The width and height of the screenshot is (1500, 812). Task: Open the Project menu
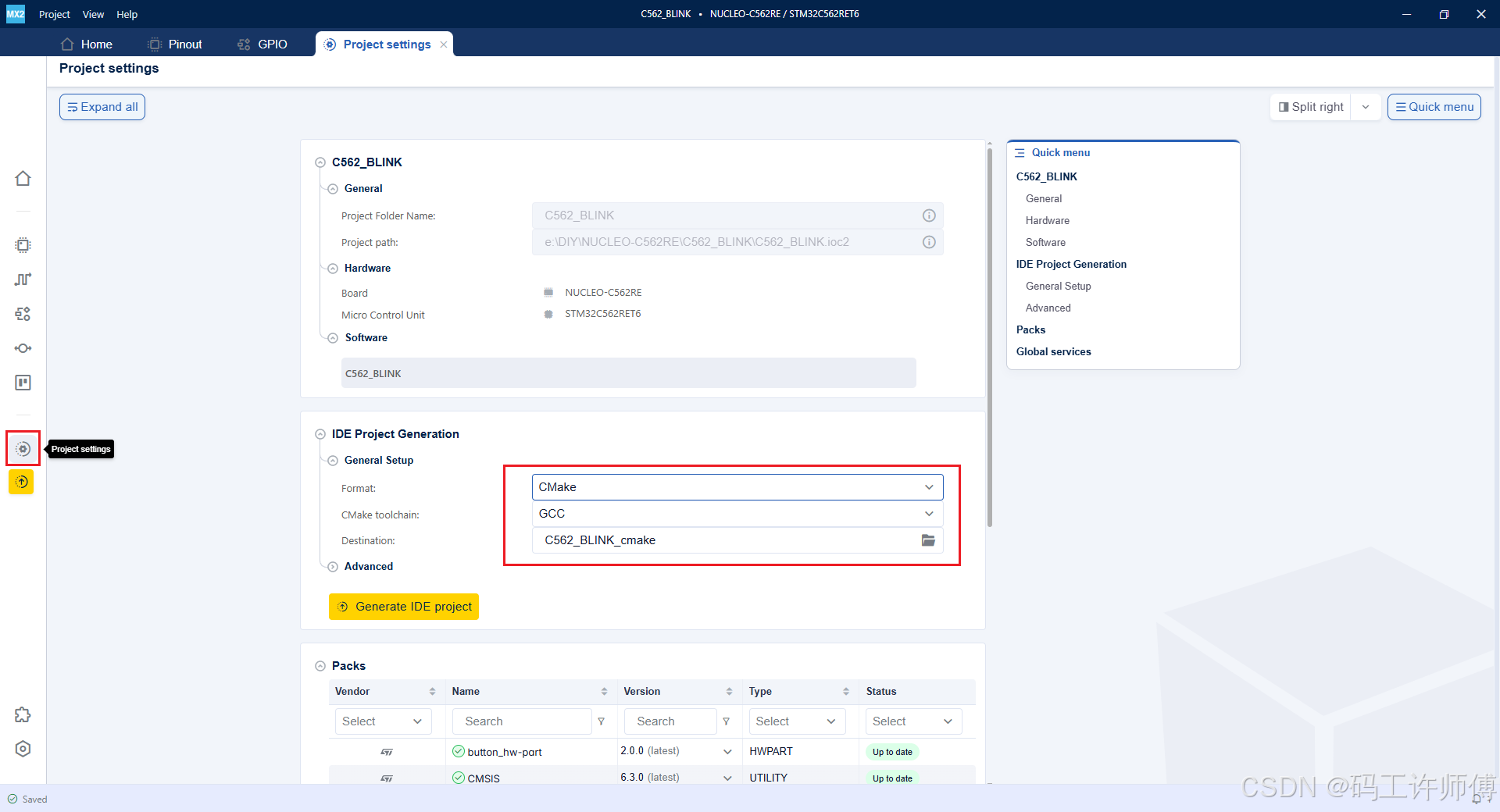[55, 14]
